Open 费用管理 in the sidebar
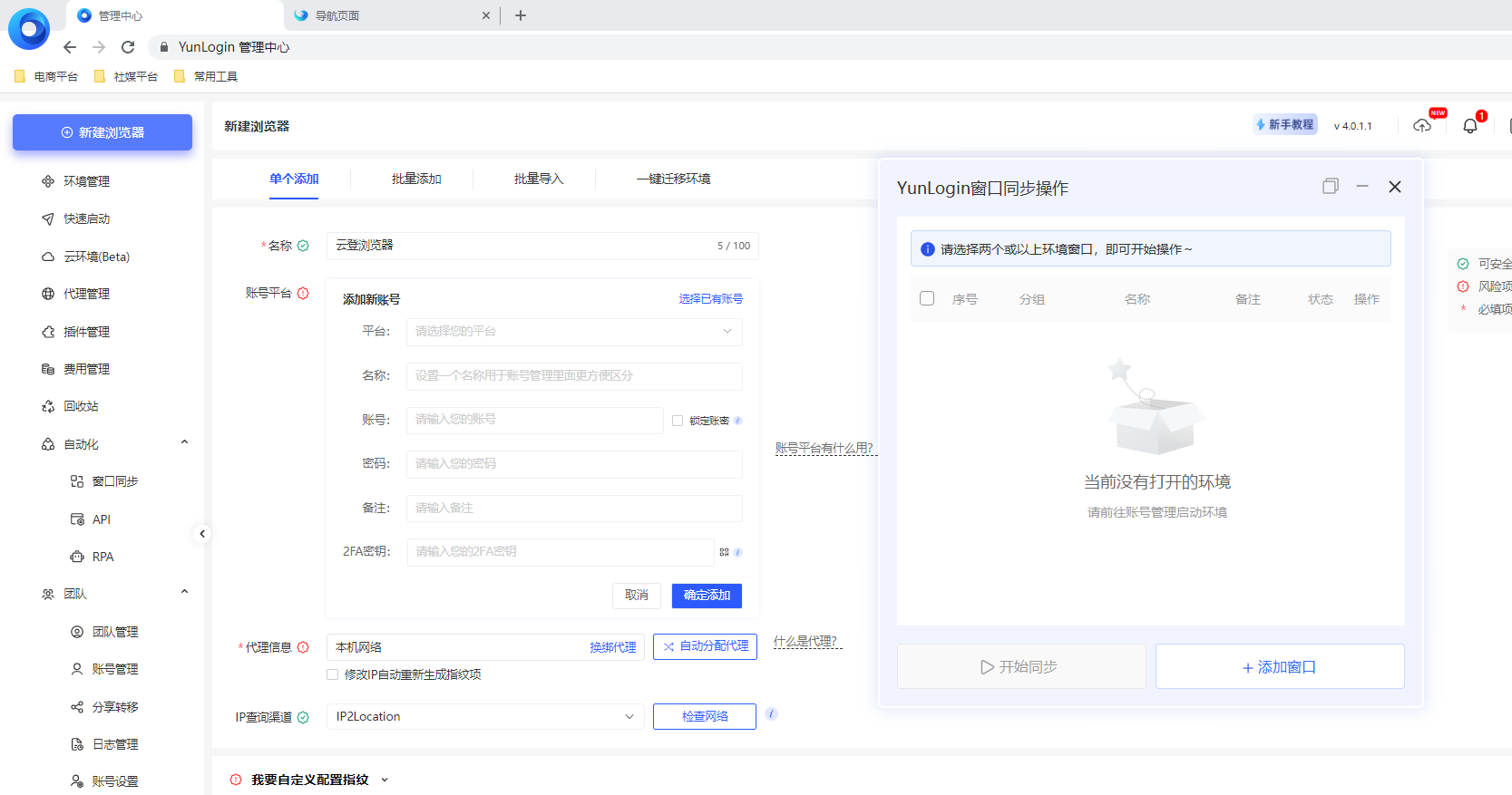 tap(86, 369)
